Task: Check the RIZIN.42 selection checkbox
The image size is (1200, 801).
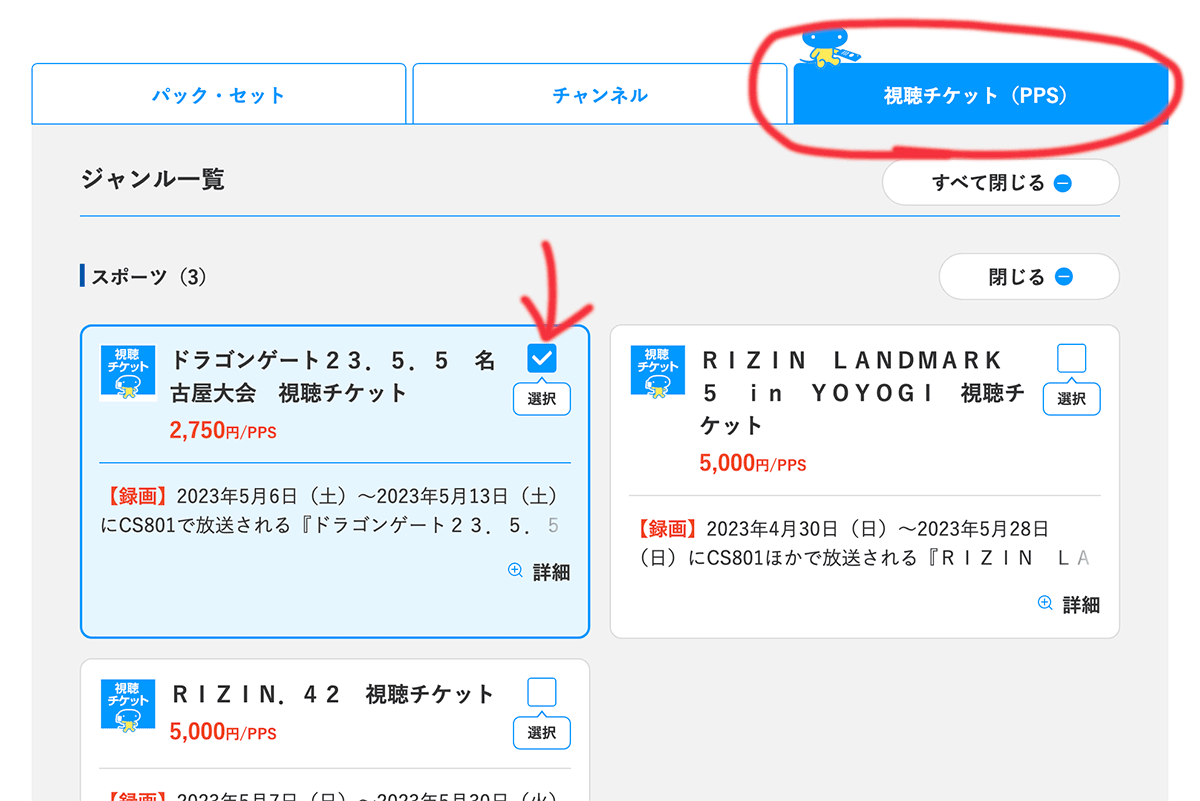Action: (x=541, y=691)
